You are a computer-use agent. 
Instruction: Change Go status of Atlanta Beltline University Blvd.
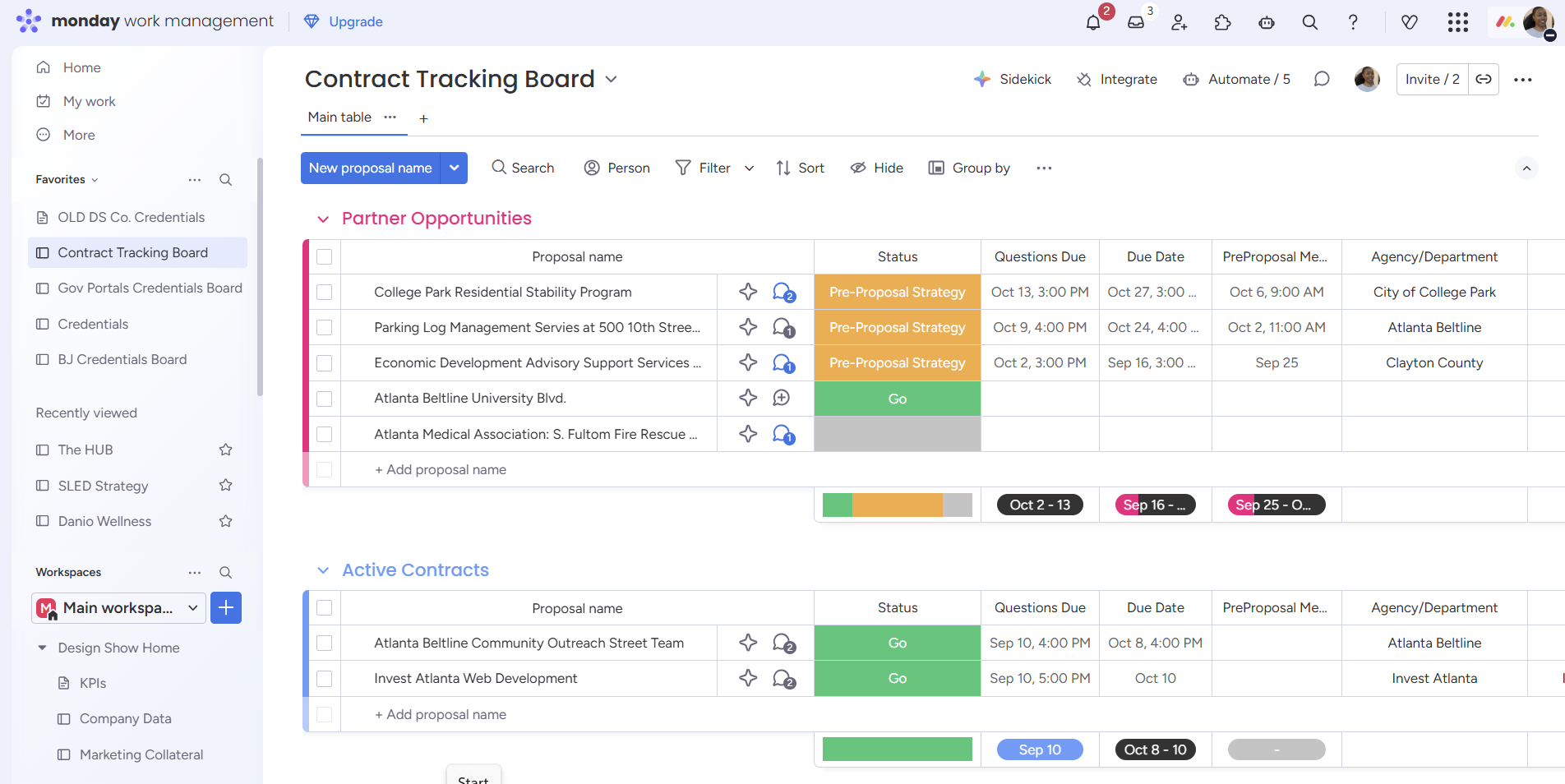tap(898, 399)
